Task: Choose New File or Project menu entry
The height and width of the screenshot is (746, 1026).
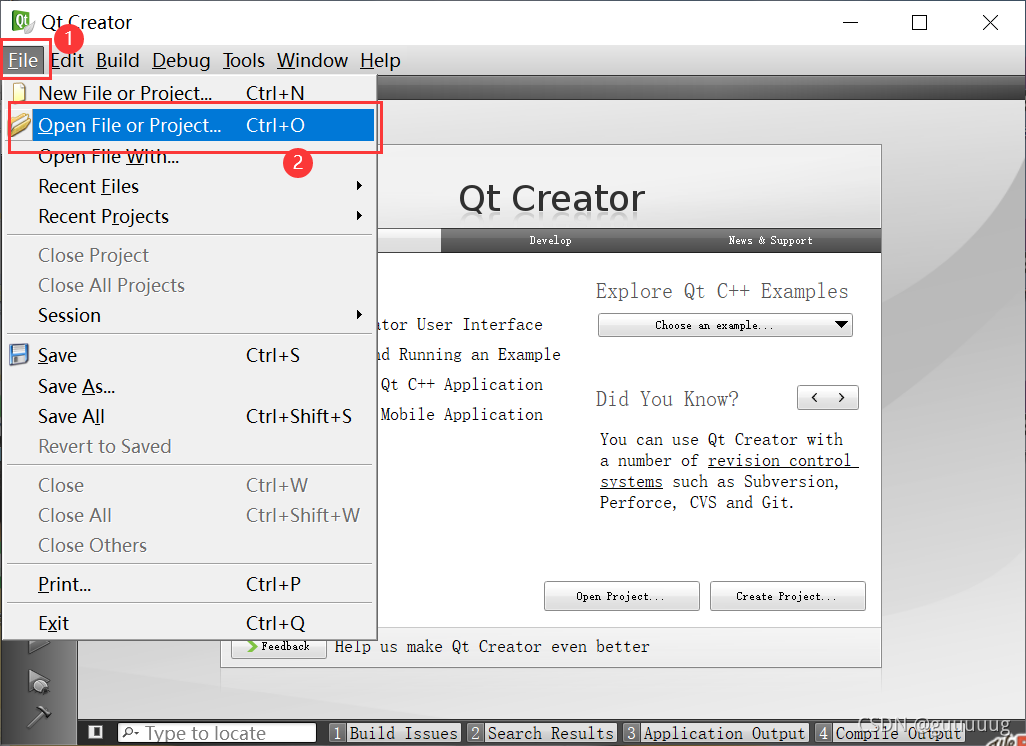Action: (190, 92)
